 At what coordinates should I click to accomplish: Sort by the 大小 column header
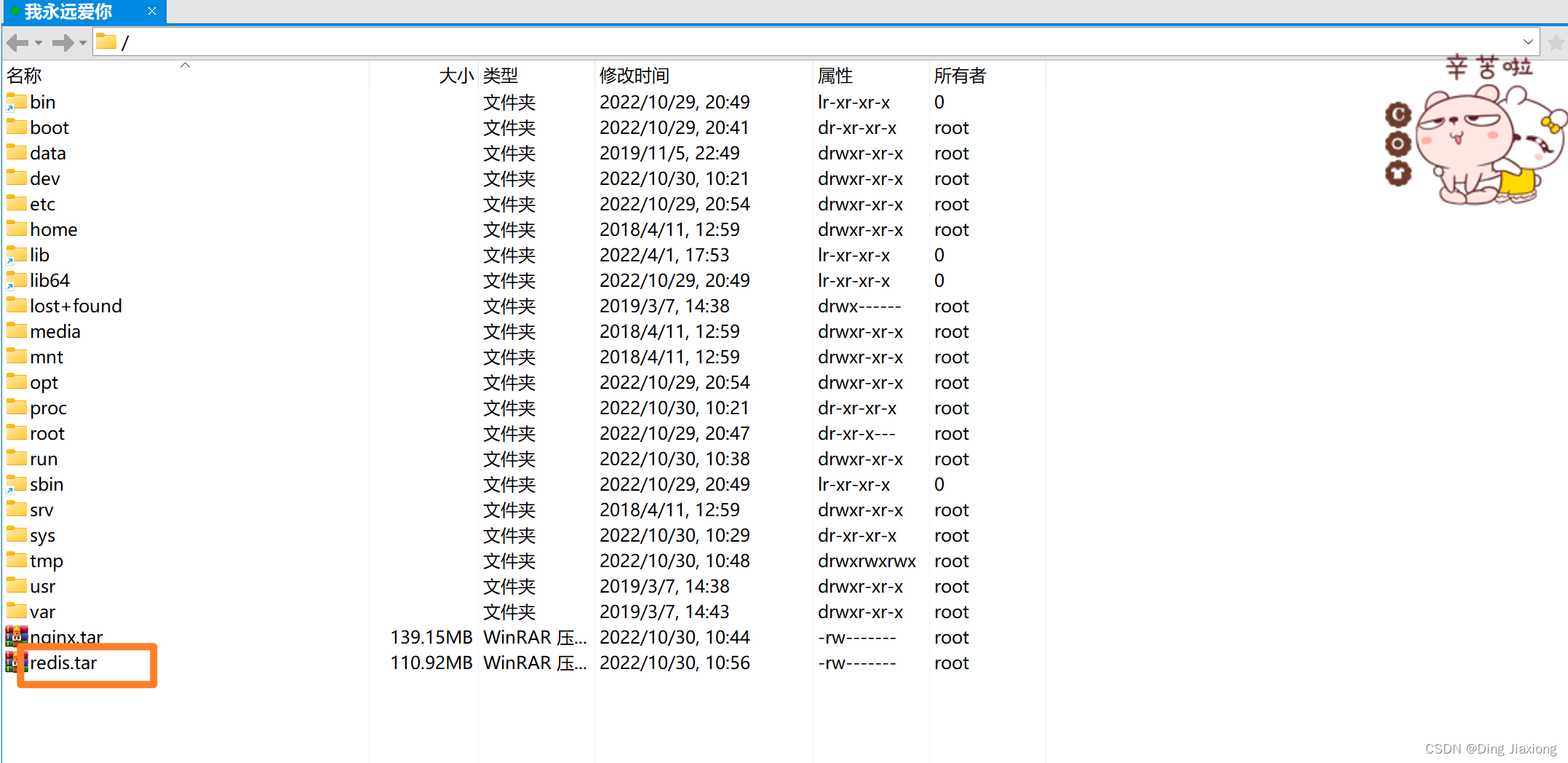click(424, 75)
